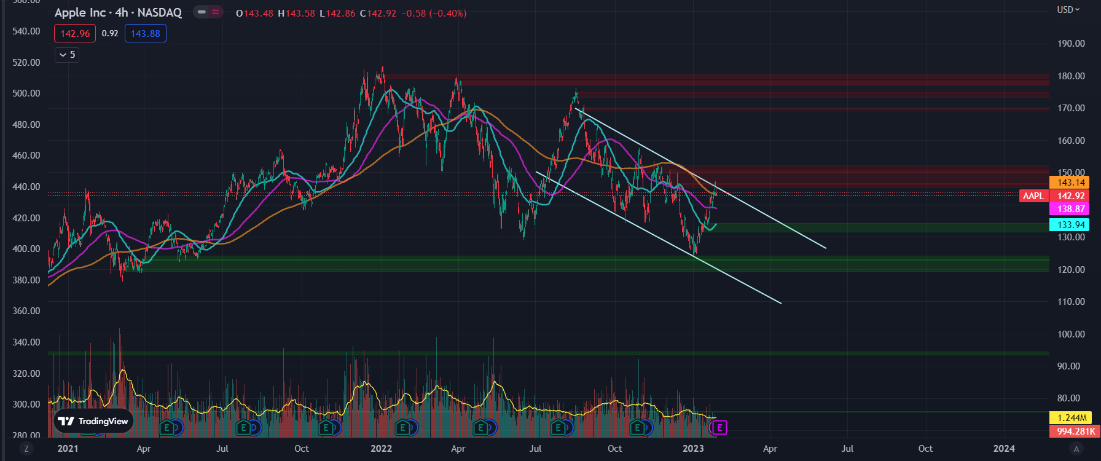This screenshot has width=1101, height=461.
Task: Click the red AAPL 142.92 price label
Action: click(1053, 195)
